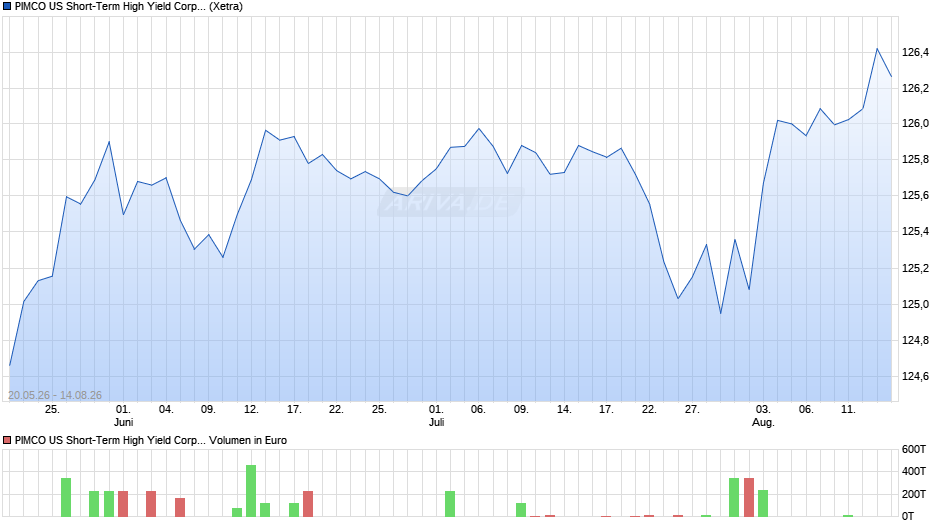The image size is (940, 526).
Task: Click the x-axis date label '04.' in Juni
Action: tap(166, 410)
